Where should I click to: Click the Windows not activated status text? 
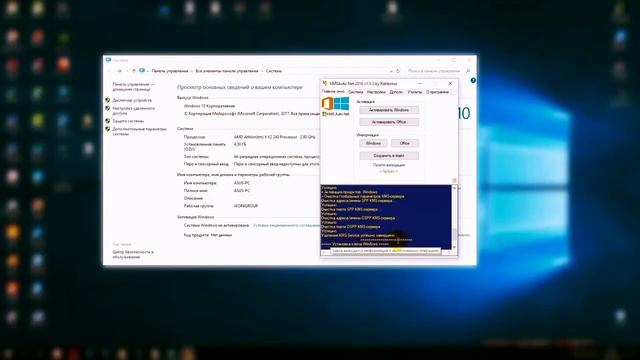[x=216, y=225]
